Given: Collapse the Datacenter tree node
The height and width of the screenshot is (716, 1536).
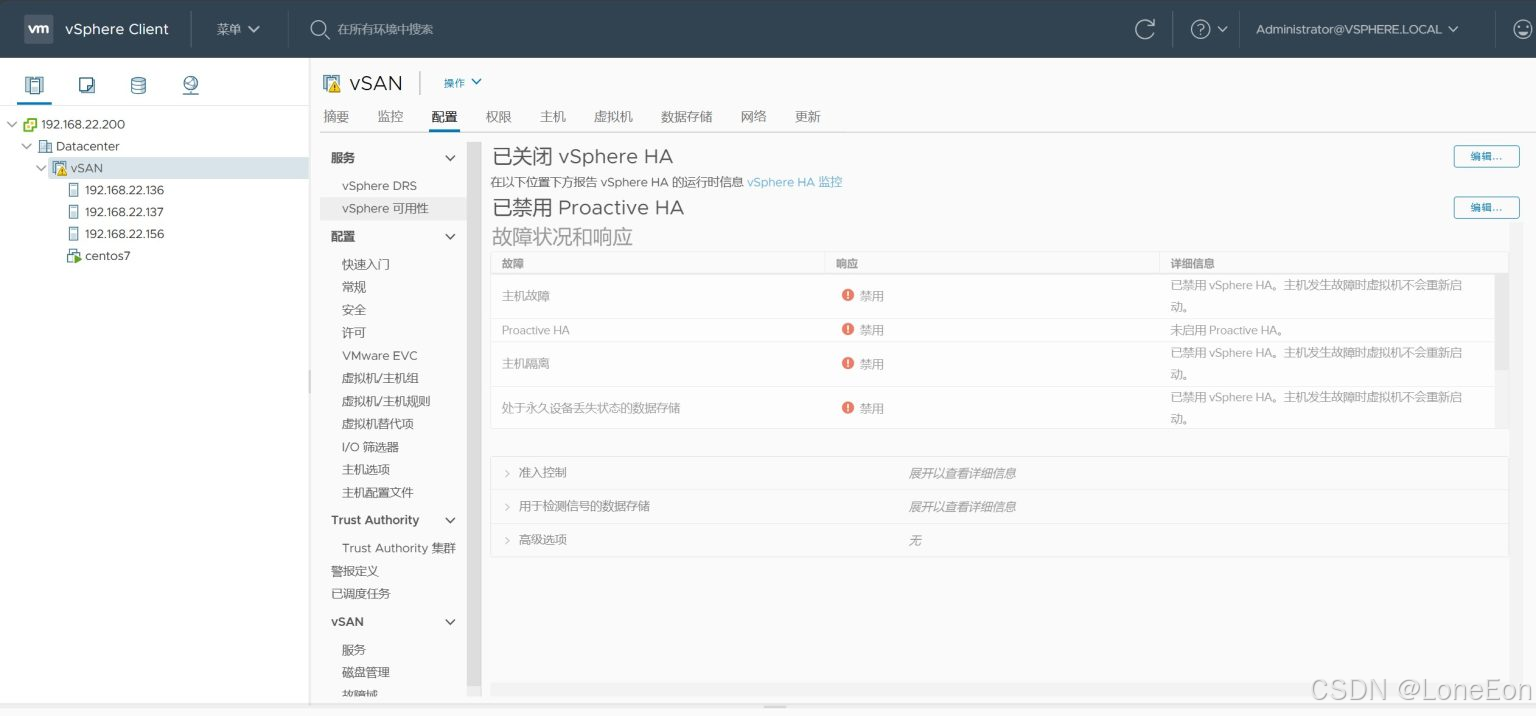Looking at the screenshot, I should pyautogui.click(x=27, y=146).
